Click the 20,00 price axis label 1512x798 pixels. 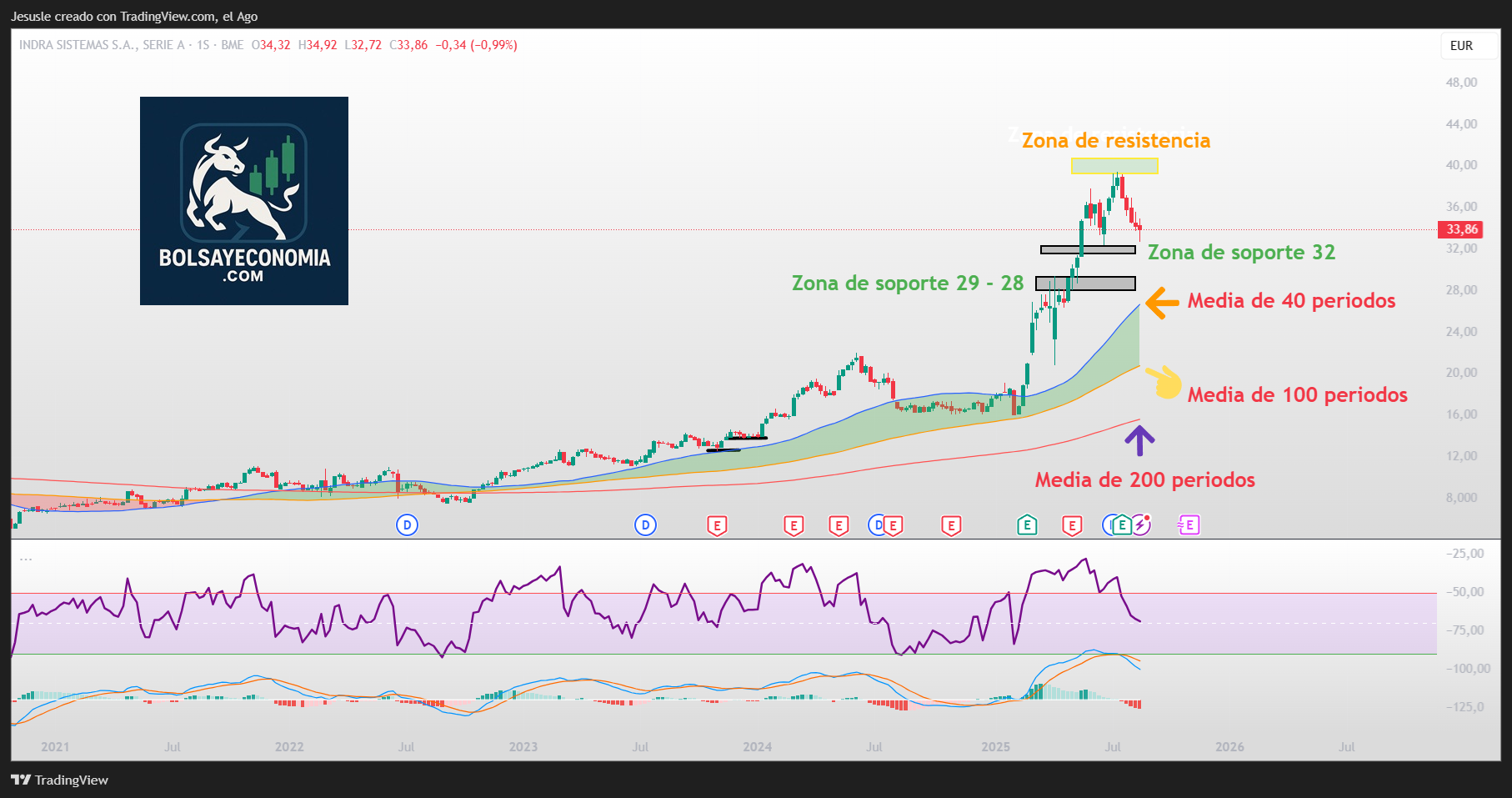(1461, 373)
